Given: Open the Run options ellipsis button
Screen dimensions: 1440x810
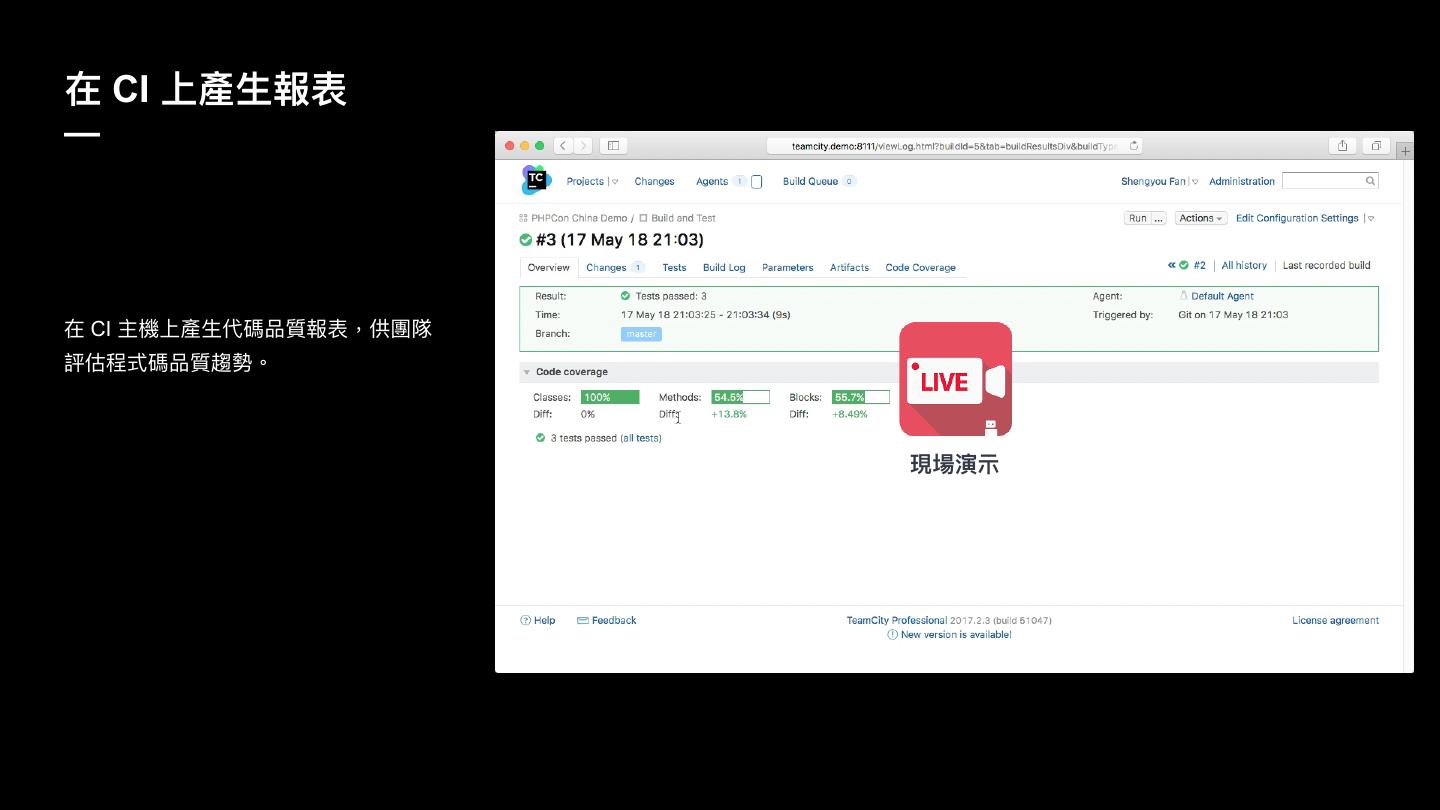Looking at the screenshot, I should pos(1159,218).
